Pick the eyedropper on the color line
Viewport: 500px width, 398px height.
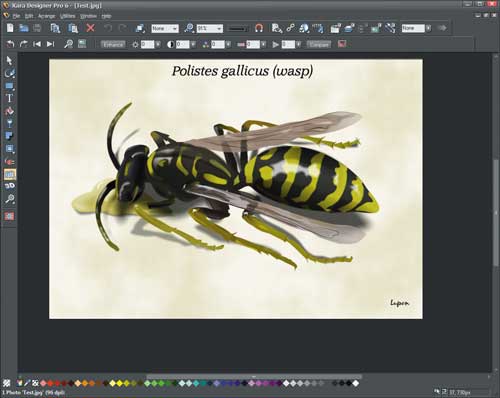(x=28, y=383)
